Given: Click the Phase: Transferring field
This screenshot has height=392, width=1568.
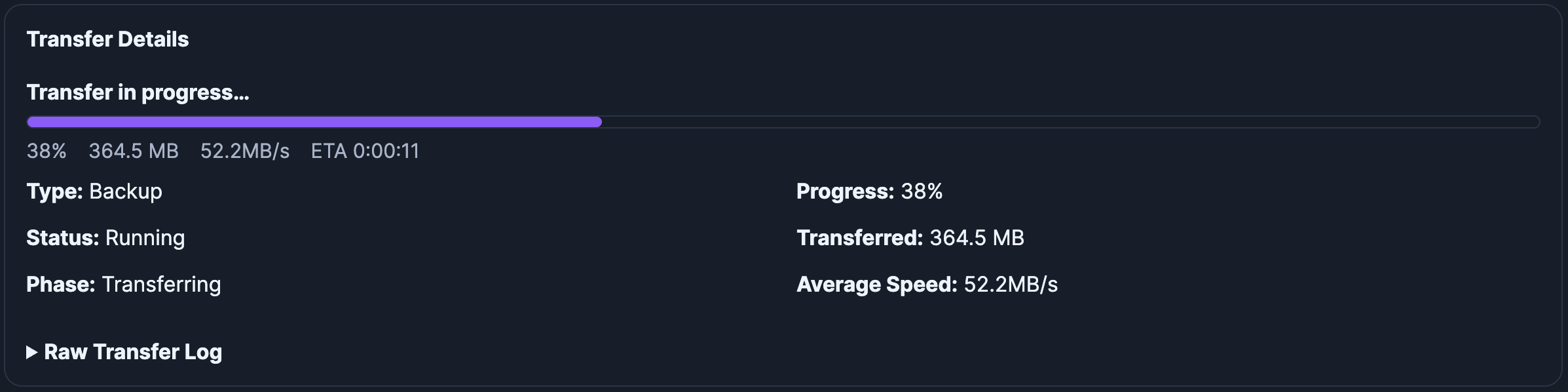Looking at the screenshot, I should pos(123,284).
